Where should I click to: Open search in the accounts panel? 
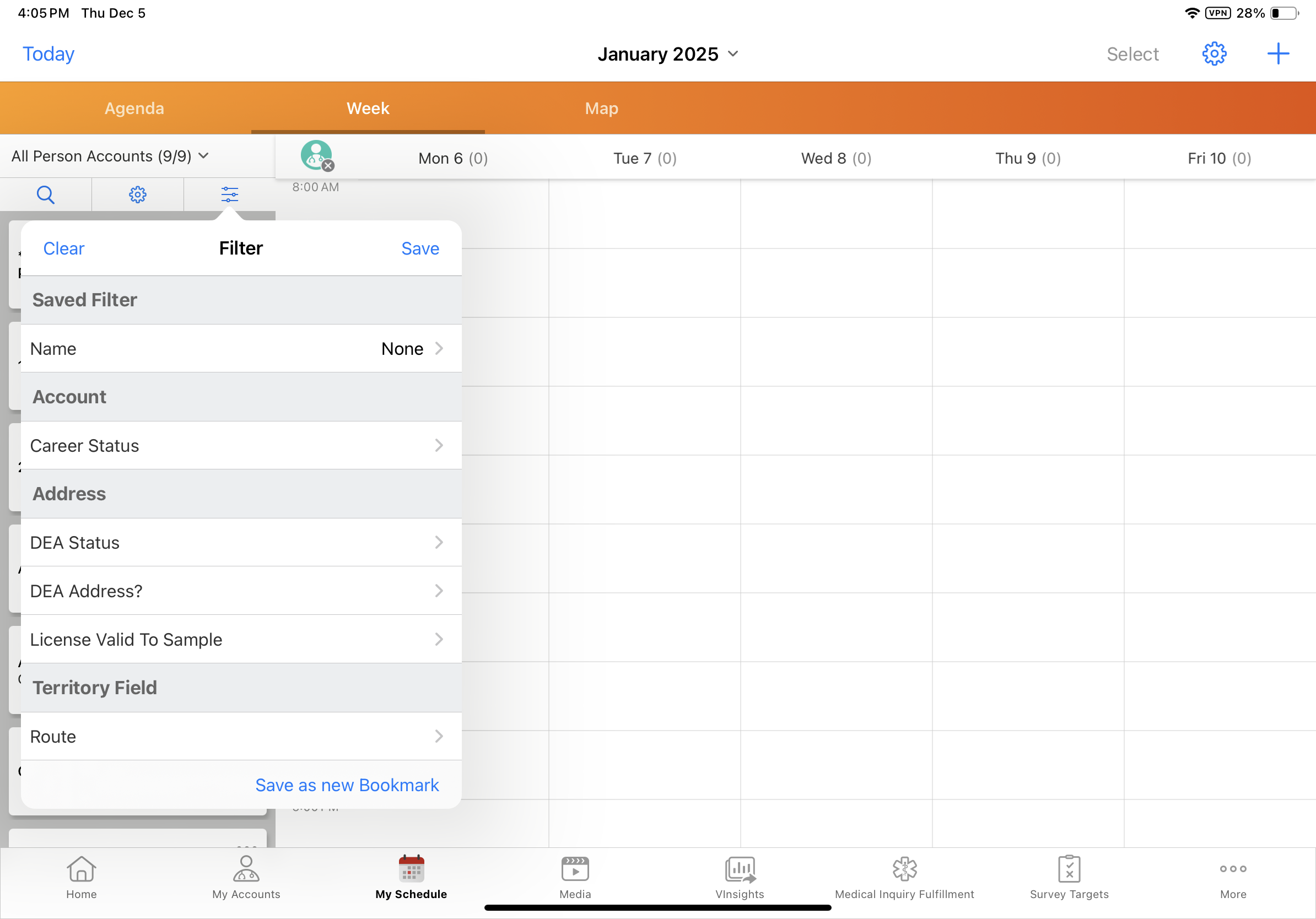pos(45,195)
